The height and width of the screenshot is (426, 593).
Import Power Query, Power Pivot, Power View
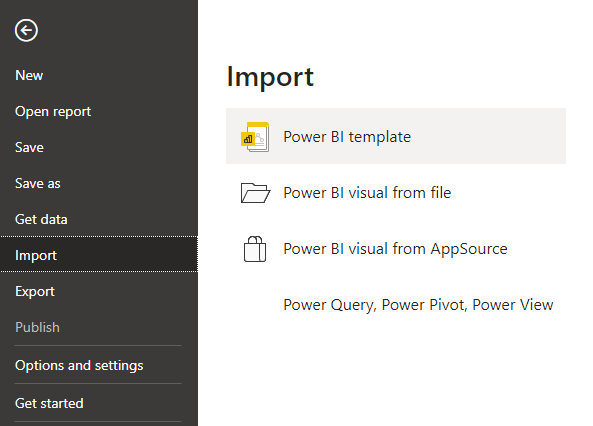tap(418, 305)
